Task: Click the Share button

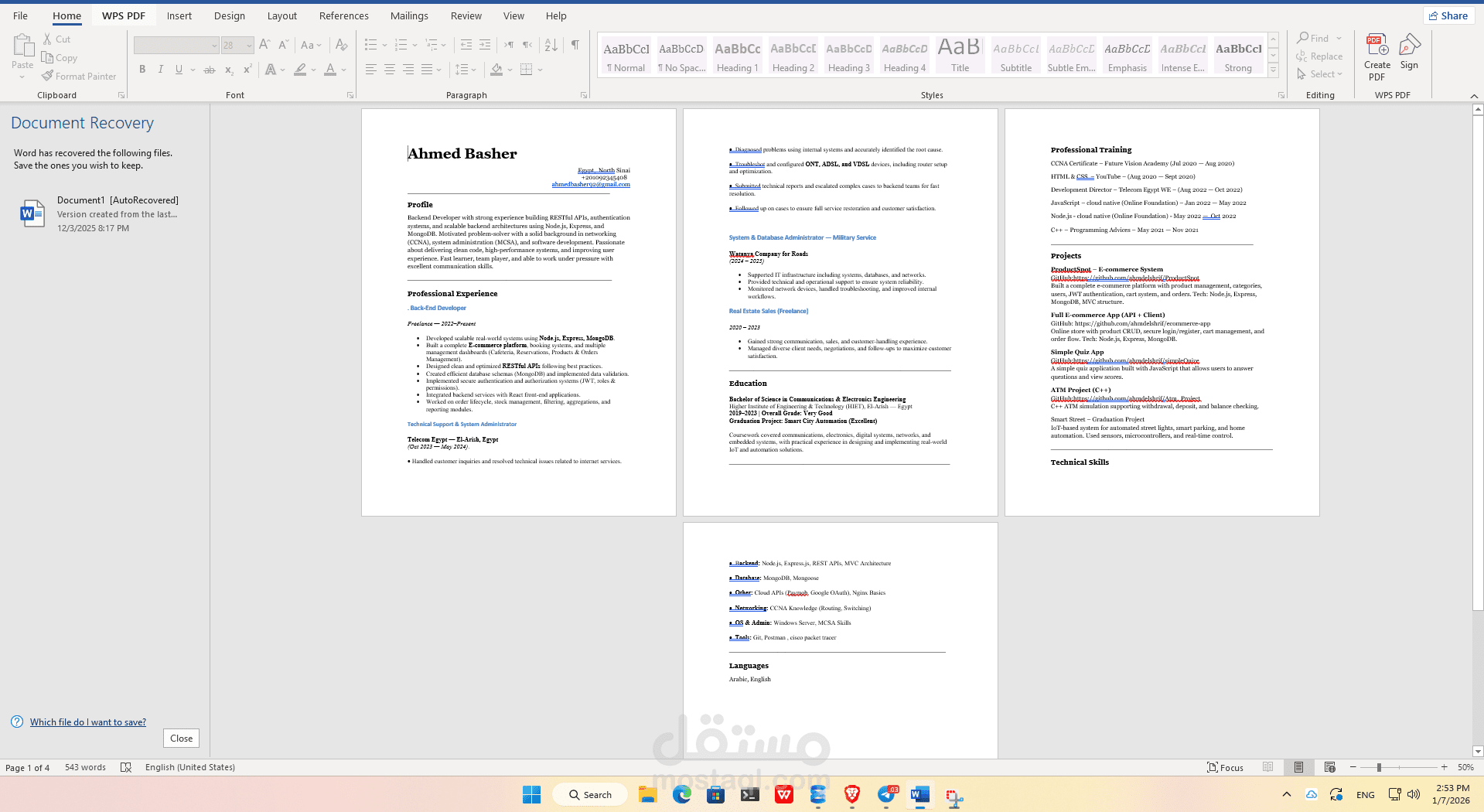Action: point(1448,15)
